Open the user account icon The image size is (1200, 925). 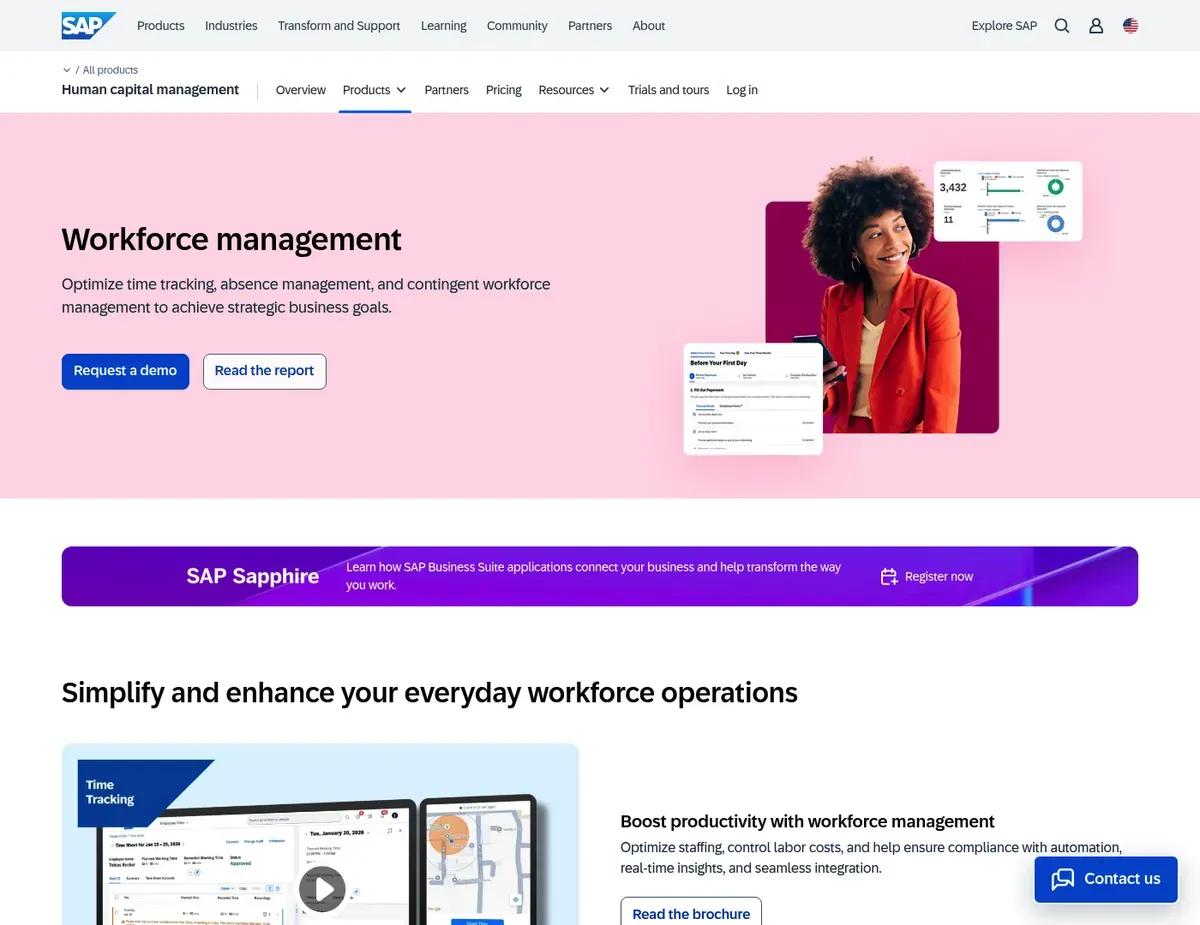point(1096,26)
